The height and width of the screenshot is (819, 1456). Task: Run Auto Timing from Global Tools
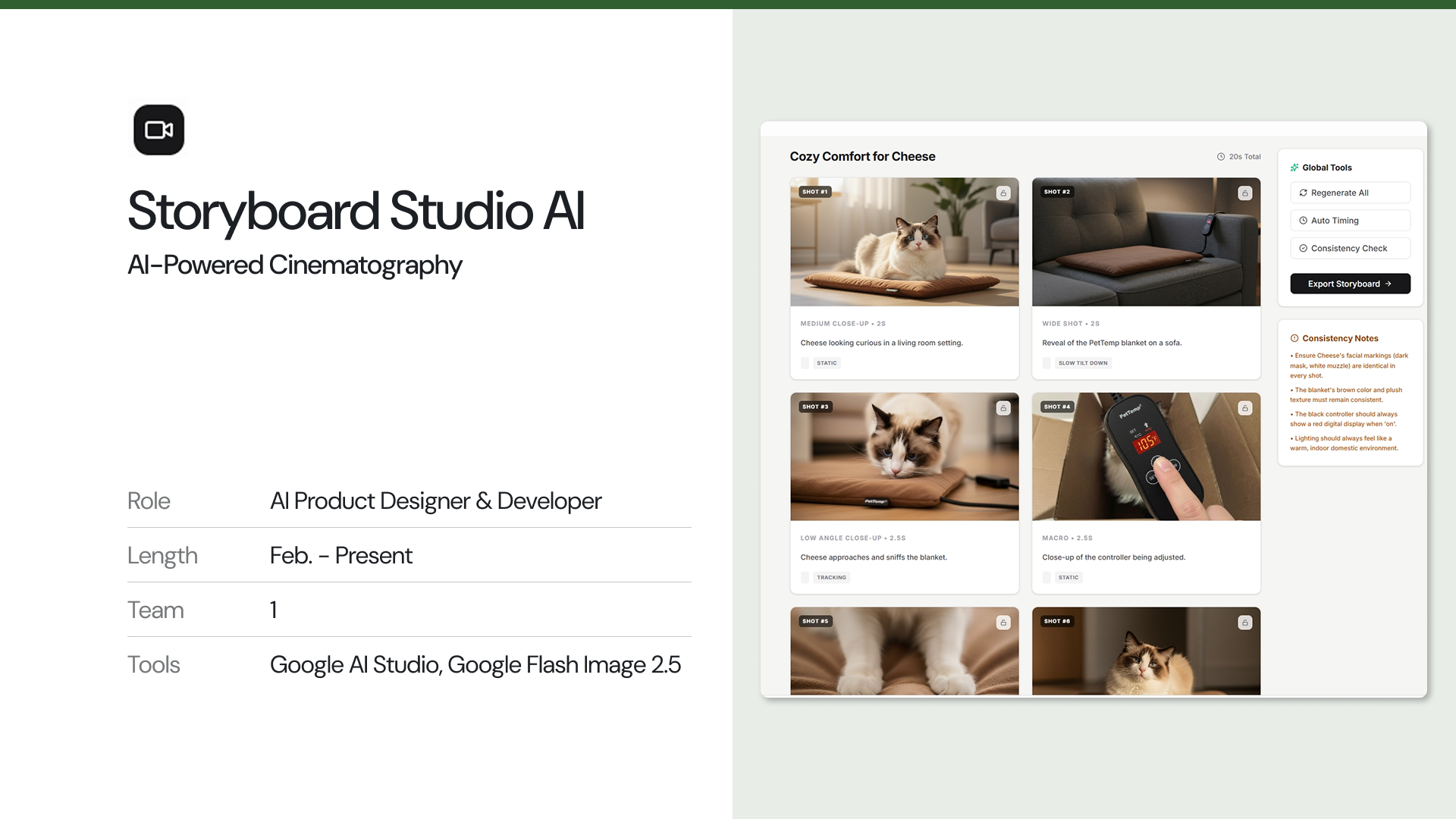[x=1350, y=221]
